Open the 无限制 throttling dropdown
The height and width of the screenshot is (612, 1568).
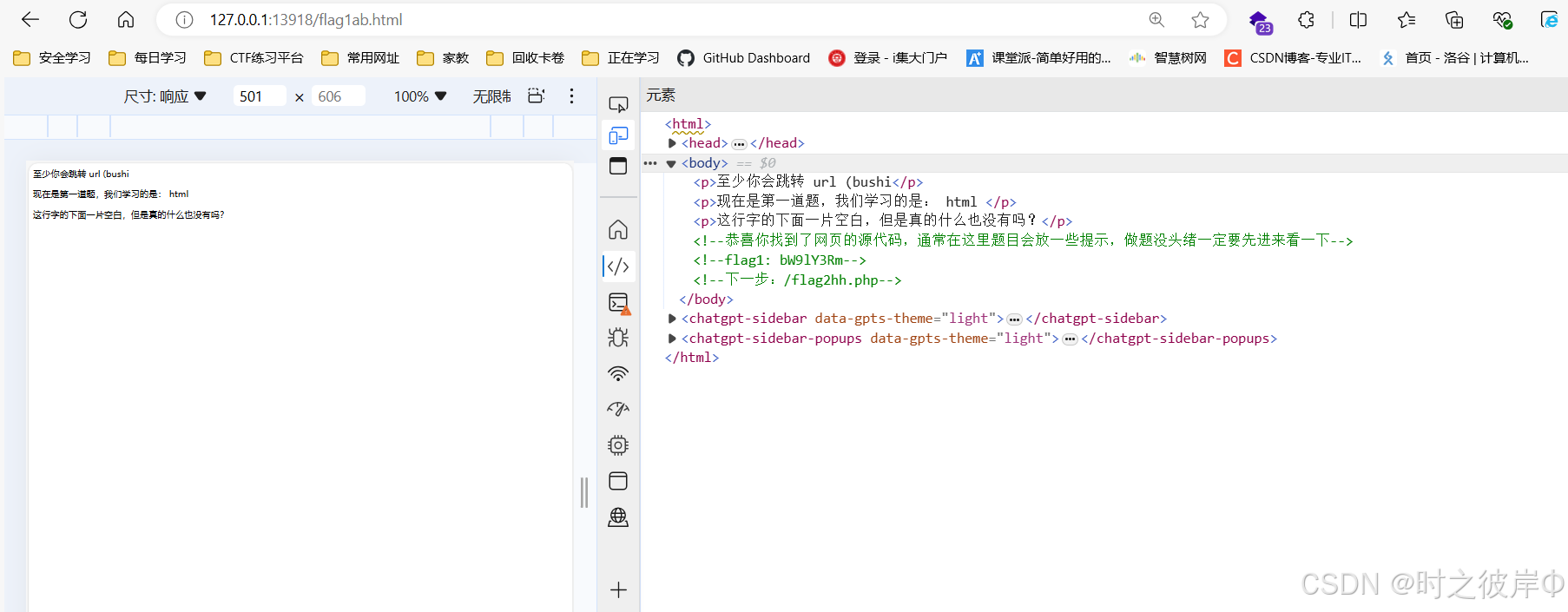pos(492,96)
